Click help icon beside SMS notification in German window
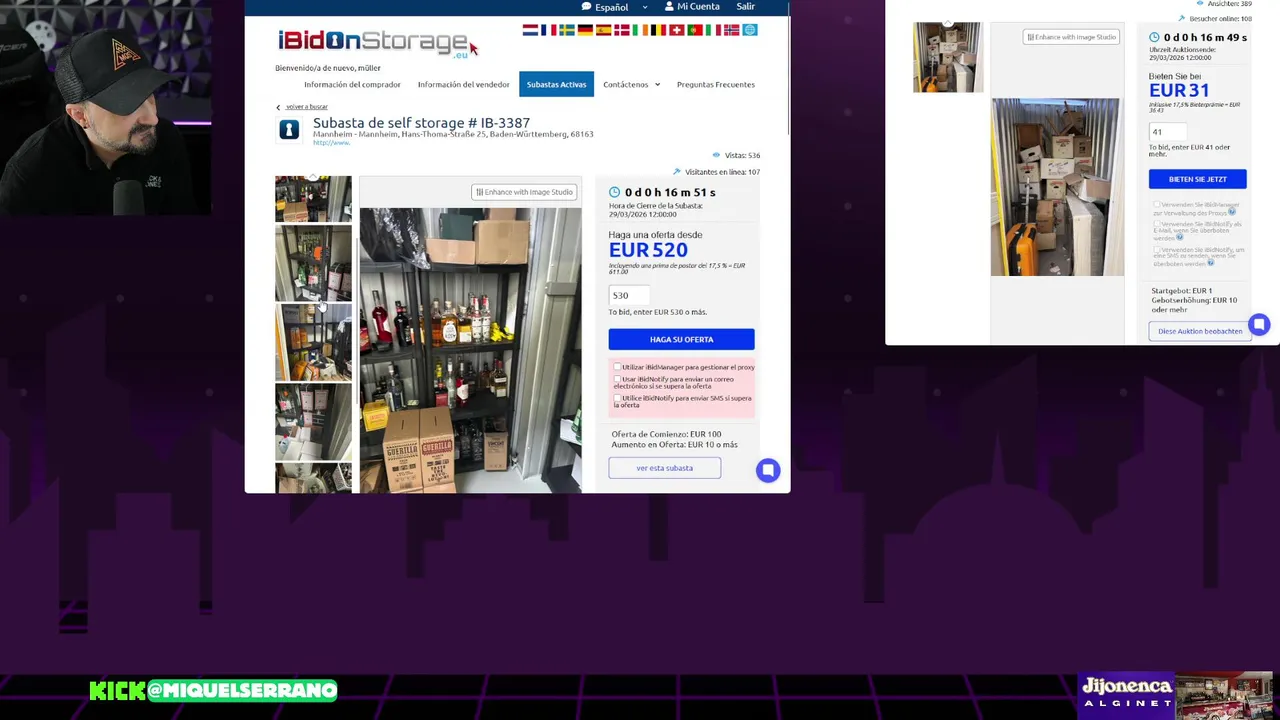This screenshot has width=1280, height=720. (x=1210, y=262)
